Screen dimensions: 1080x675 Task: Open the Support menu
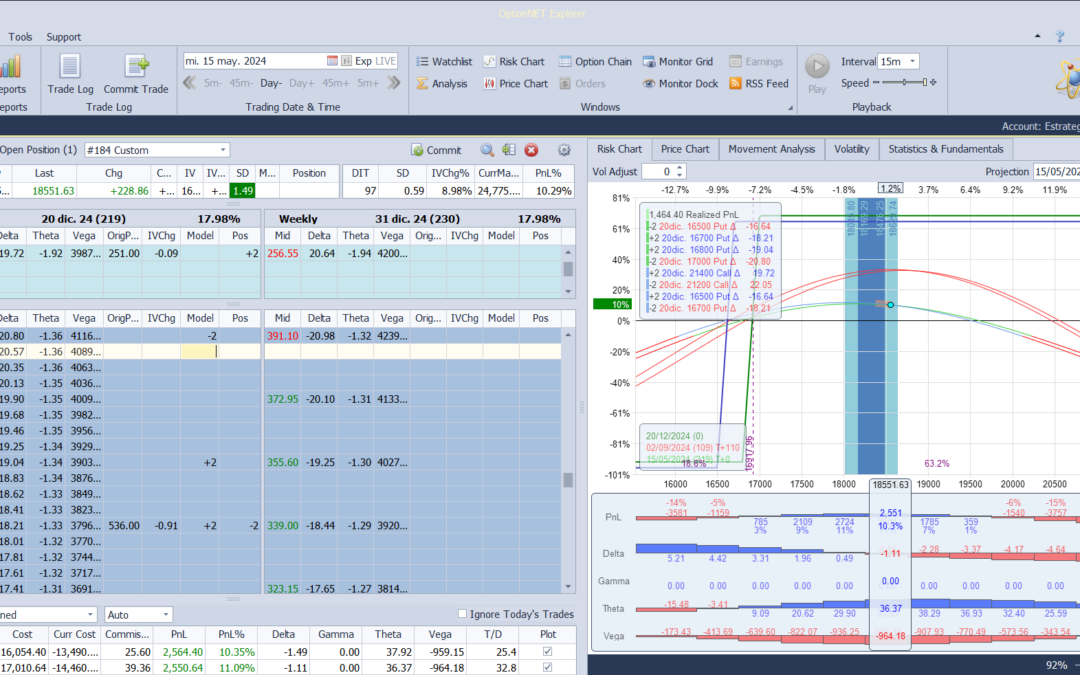[63, 37]
